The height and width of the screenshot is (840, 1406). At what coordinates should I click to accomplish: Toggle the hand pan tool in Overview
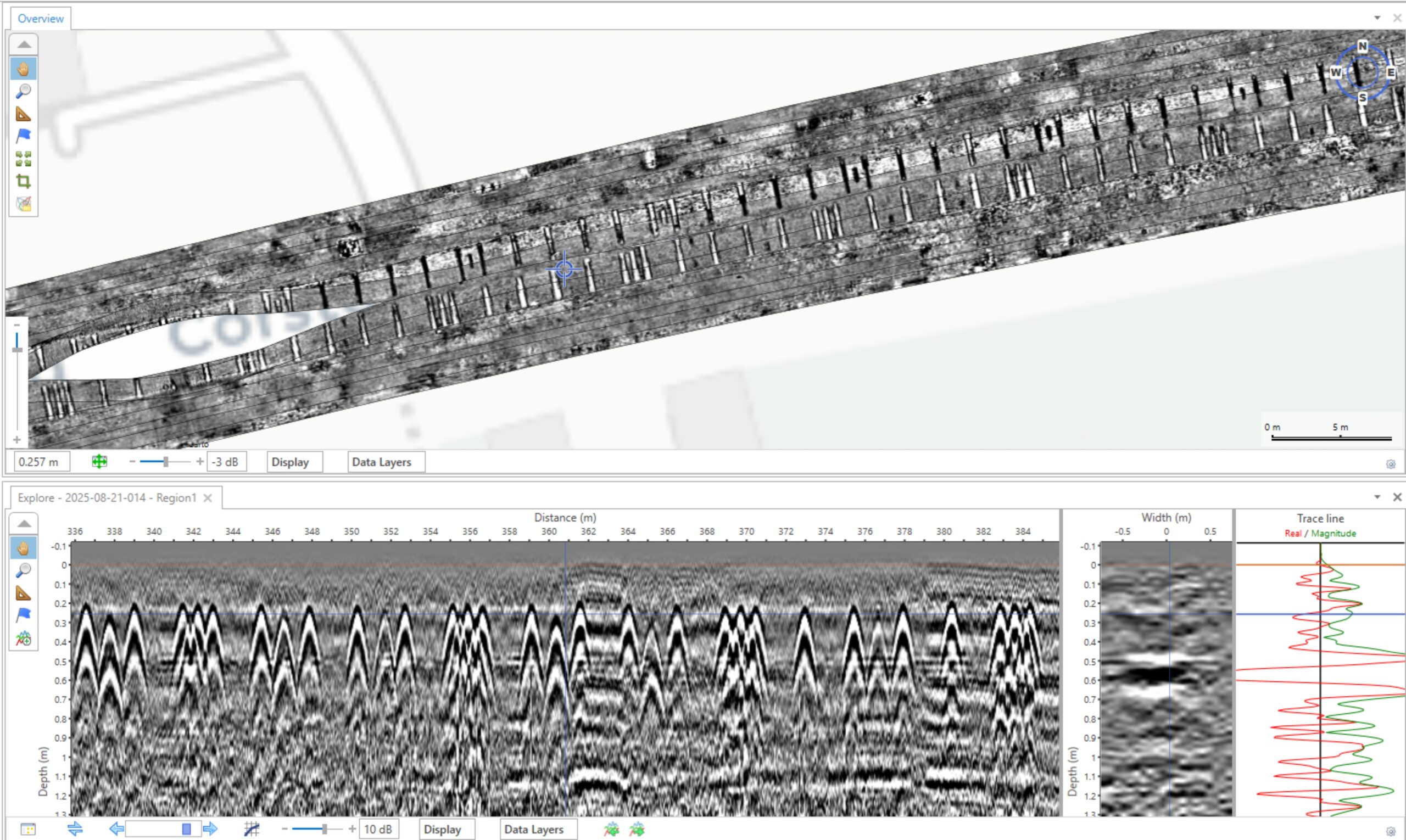[x=23, y=69]
